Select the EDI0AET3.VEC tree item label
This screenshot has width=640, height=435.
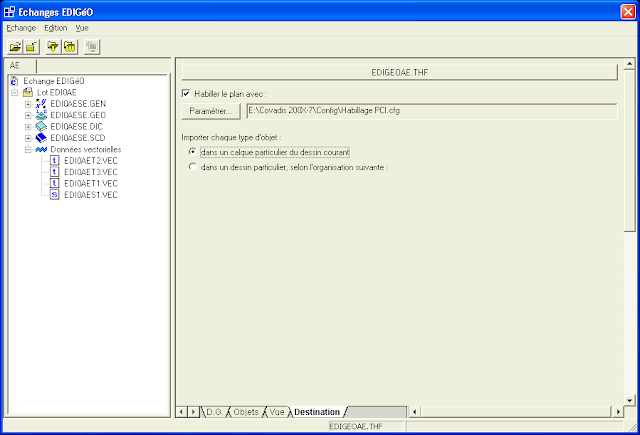(91, 172)
